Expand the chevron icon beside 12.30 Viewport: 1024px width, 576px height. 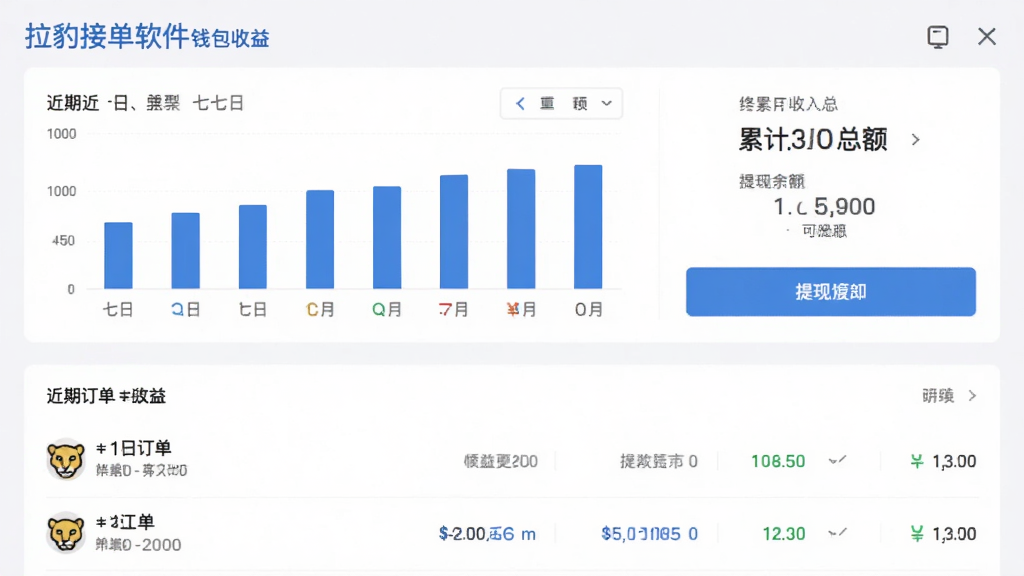tap(837, 534)
